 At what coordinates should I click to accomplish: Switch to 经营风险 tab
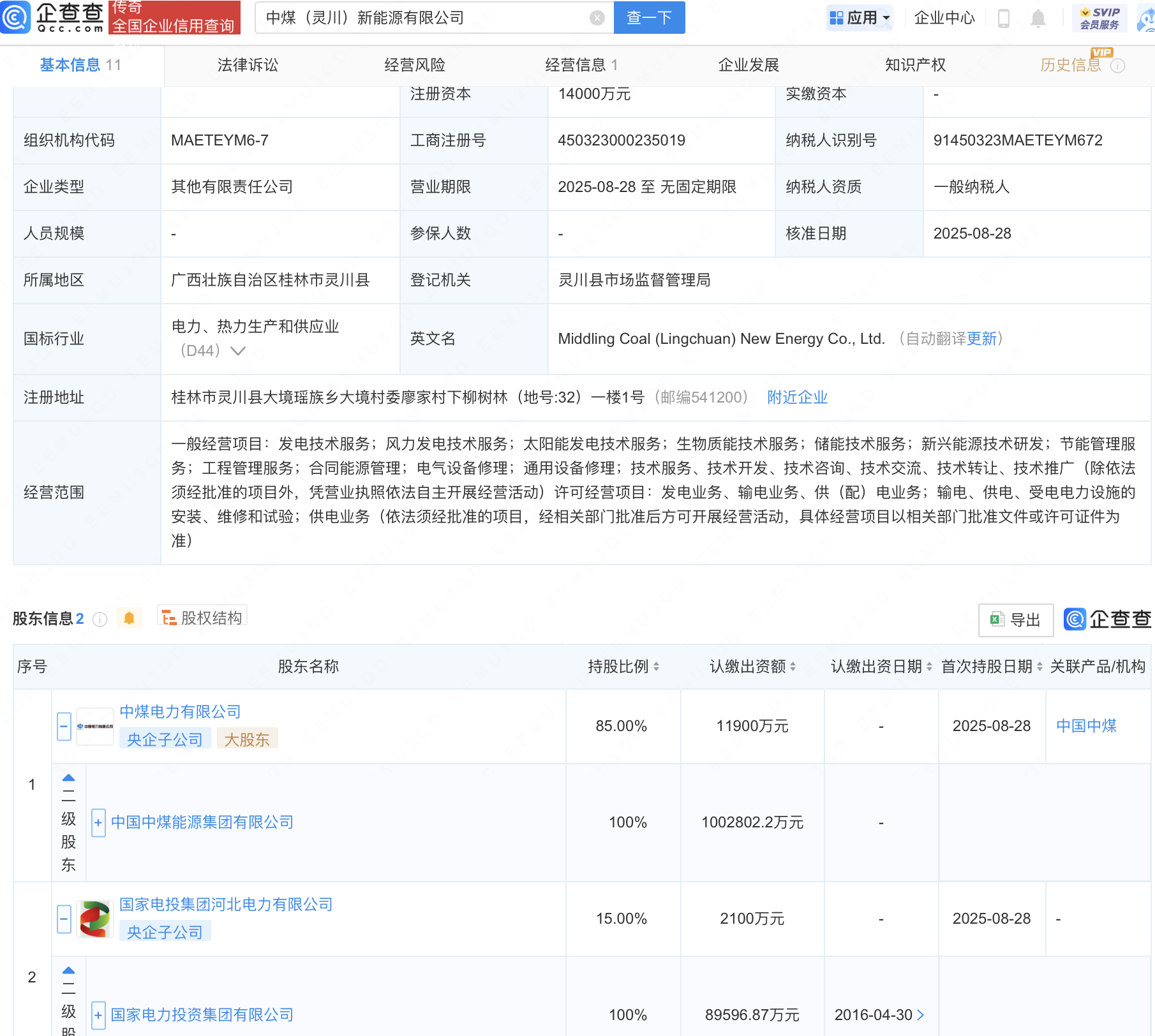415,65
